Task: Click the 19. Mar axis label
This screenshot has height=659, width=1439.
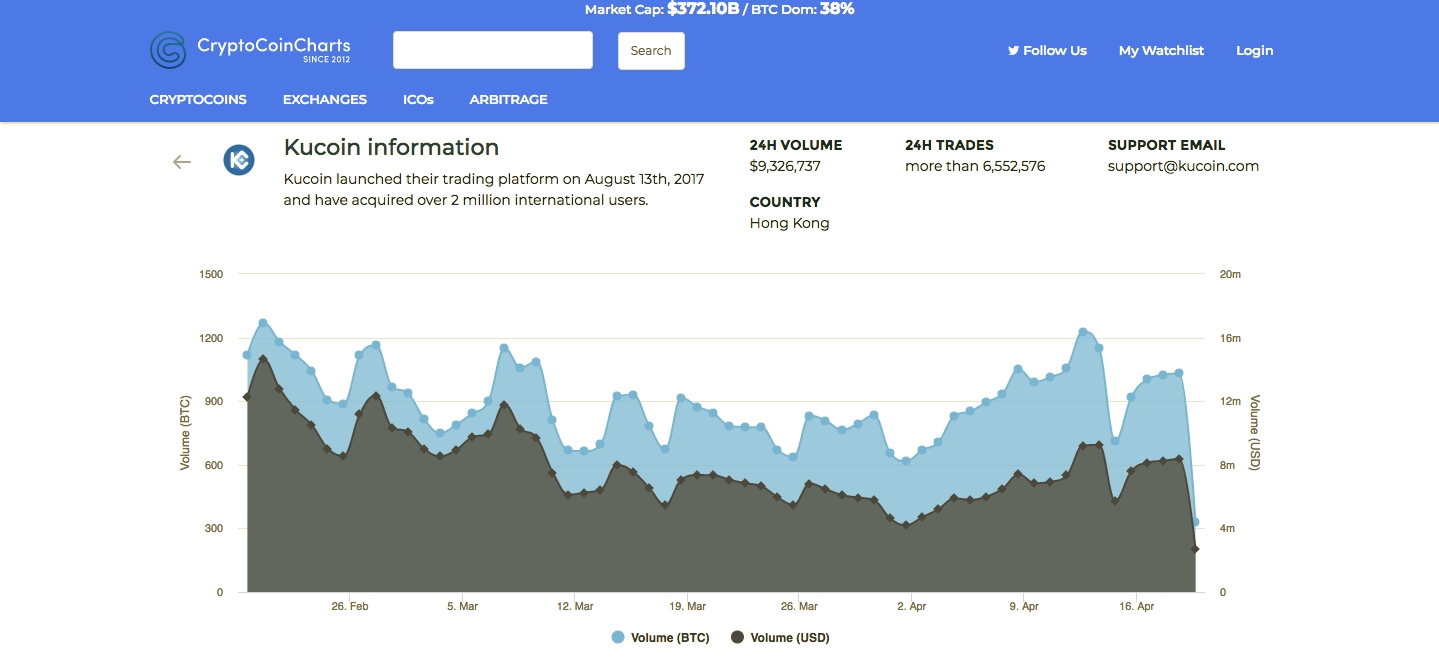Action: [x=687, y=606]
